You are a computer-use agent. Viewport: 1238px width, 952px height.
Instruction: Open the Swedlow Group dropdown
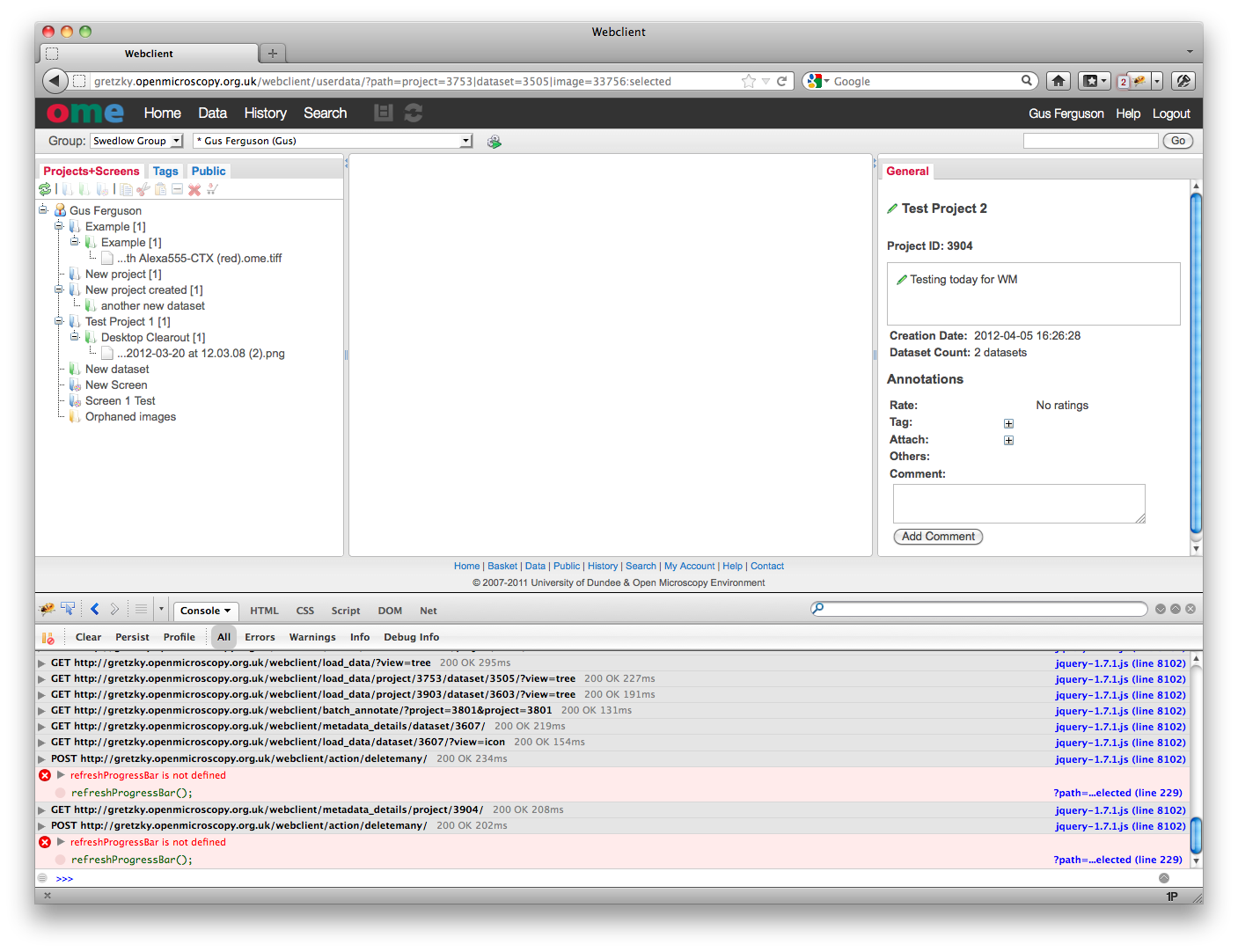click(136, 141)
